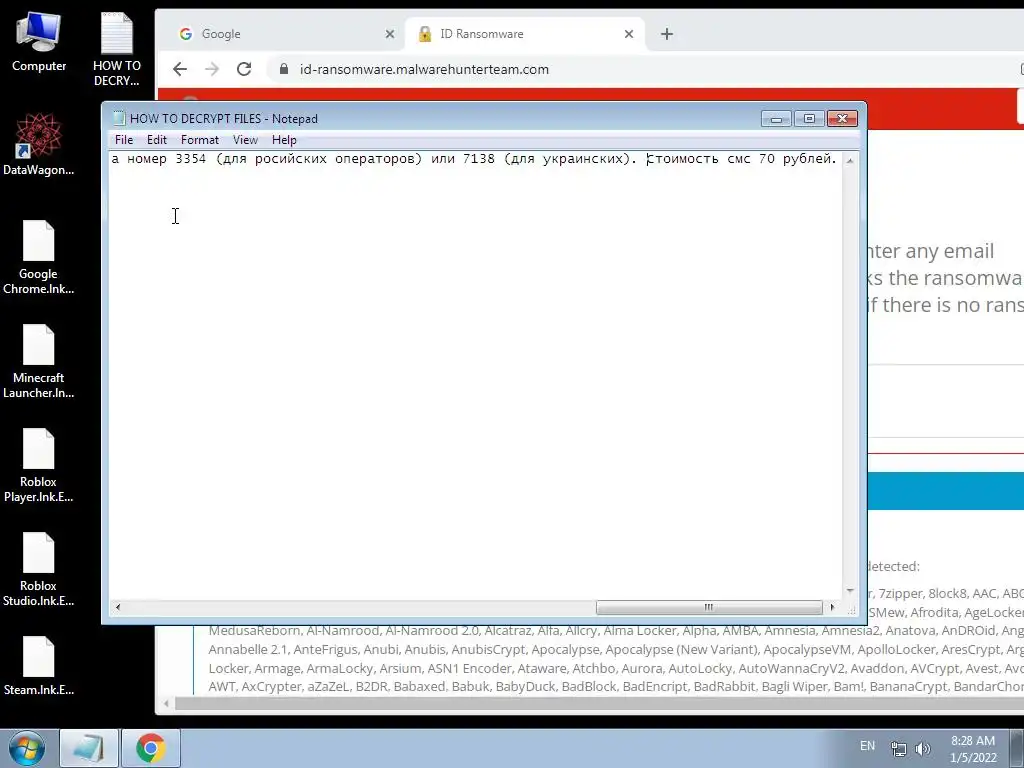1024x768 pixels.
Task: Click 'AutoLocky' in the ransomware list
Action: [x=699, y=668]
